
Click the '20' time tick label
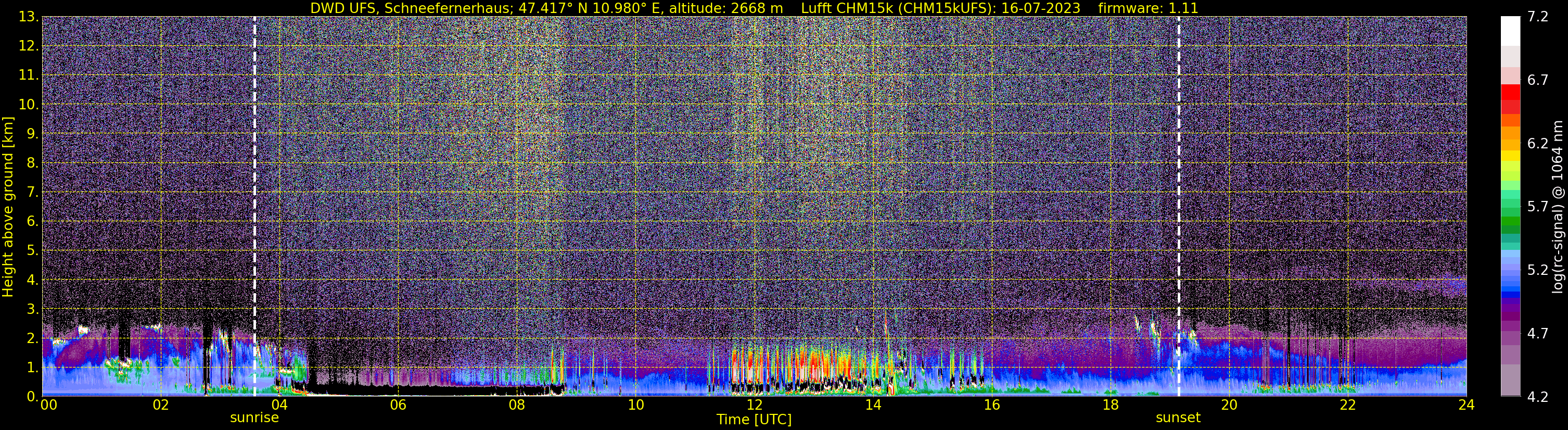click(1229, 405)
